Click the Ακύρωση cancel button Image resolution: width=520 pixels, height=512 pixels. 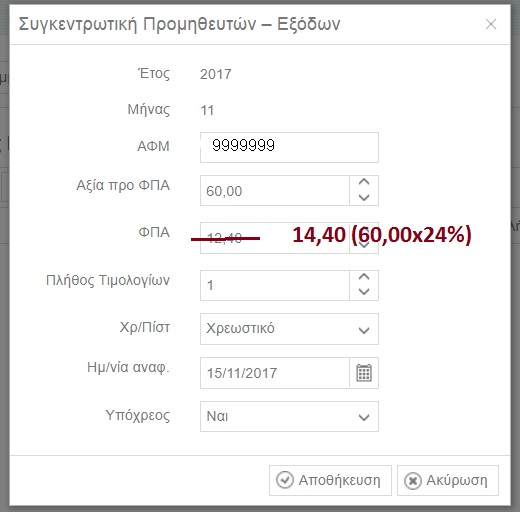pyautogui.click(x=448, y=480)
